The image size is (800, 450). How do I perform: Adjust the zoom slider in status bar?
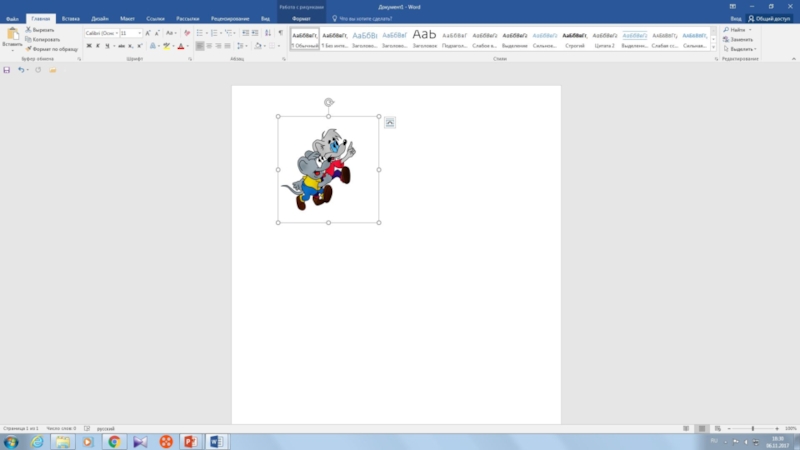[x=752, y=428]
